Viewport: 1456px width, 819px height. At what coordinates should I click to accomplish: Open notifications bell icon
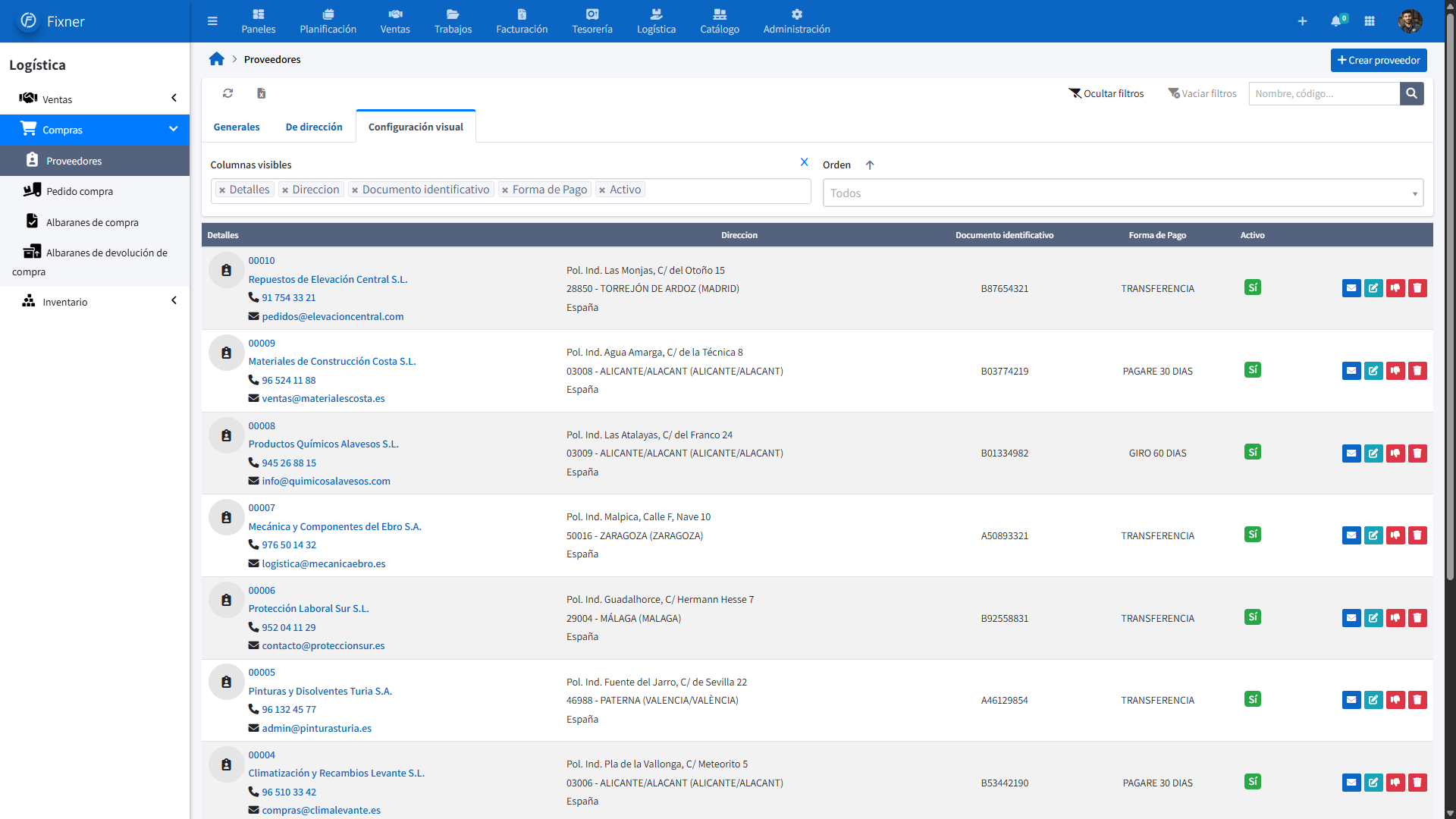pos(1336,21)
